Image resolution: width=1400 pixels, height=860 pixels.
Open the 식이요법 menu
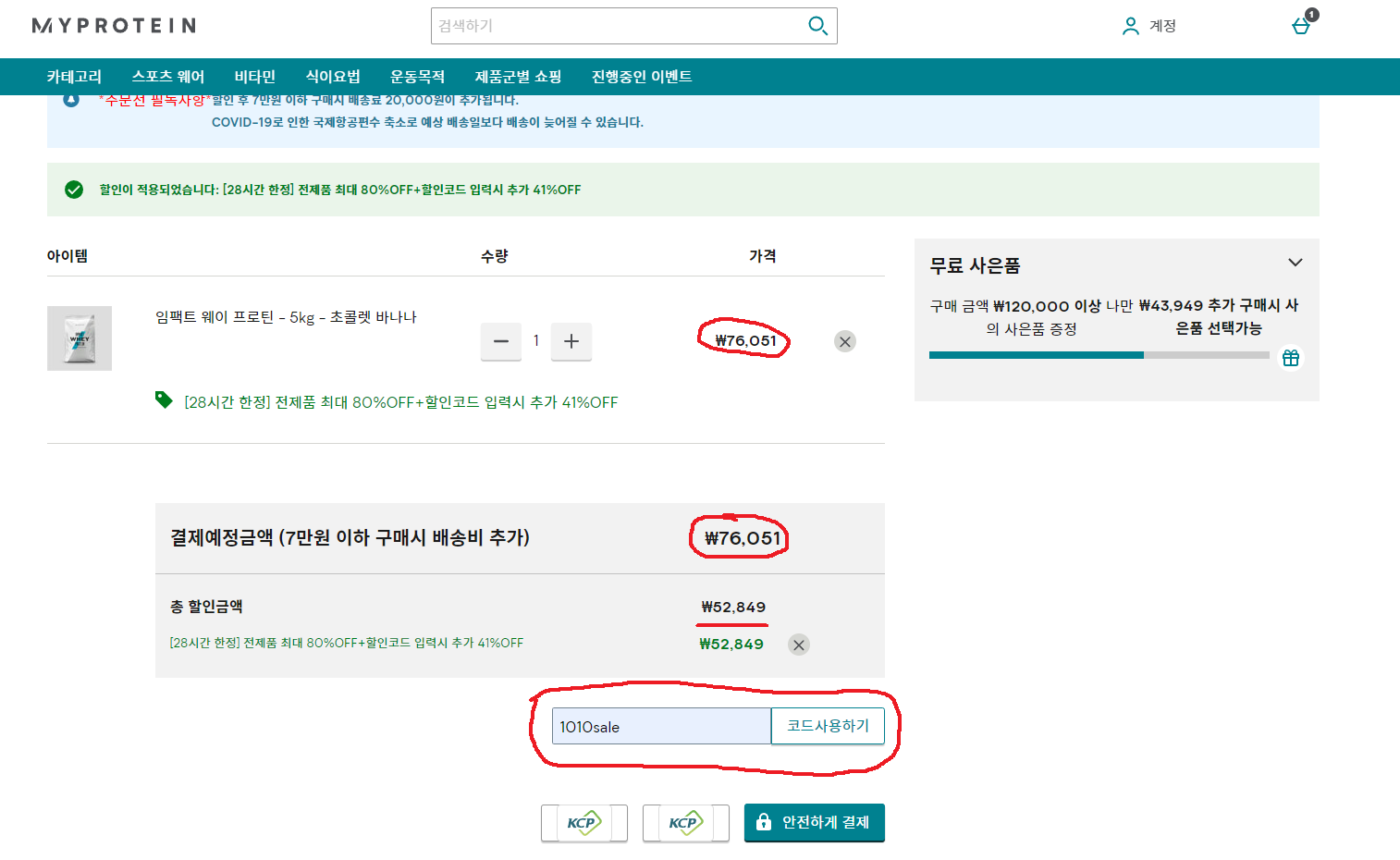tap(333, 77)
